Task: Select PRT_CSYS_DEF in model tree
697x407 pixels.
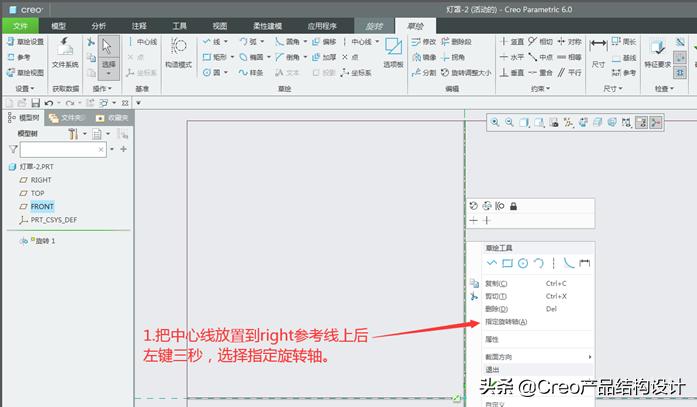Action: point(54,220)
